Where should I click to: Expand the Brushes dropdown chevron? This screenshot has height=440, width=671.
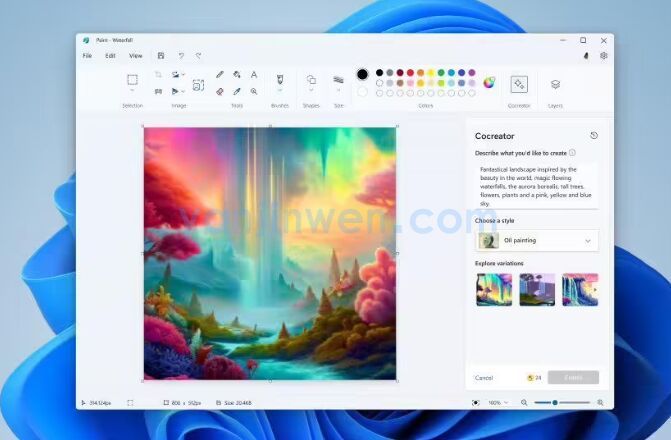pyautogui.click(x=280, y=91)
